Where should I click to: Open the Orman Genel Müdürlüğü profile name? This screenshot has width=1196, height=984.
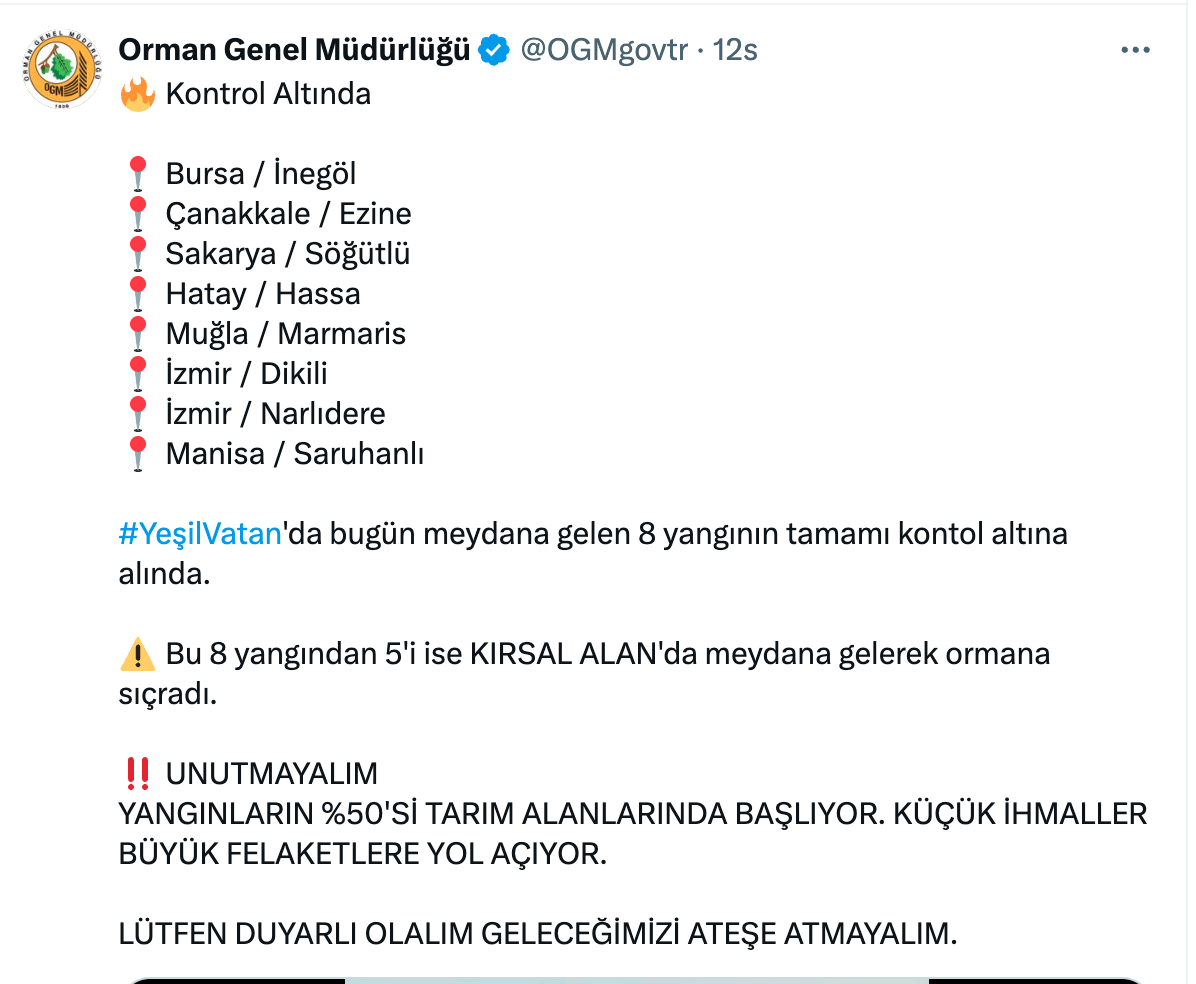point(294,50)
